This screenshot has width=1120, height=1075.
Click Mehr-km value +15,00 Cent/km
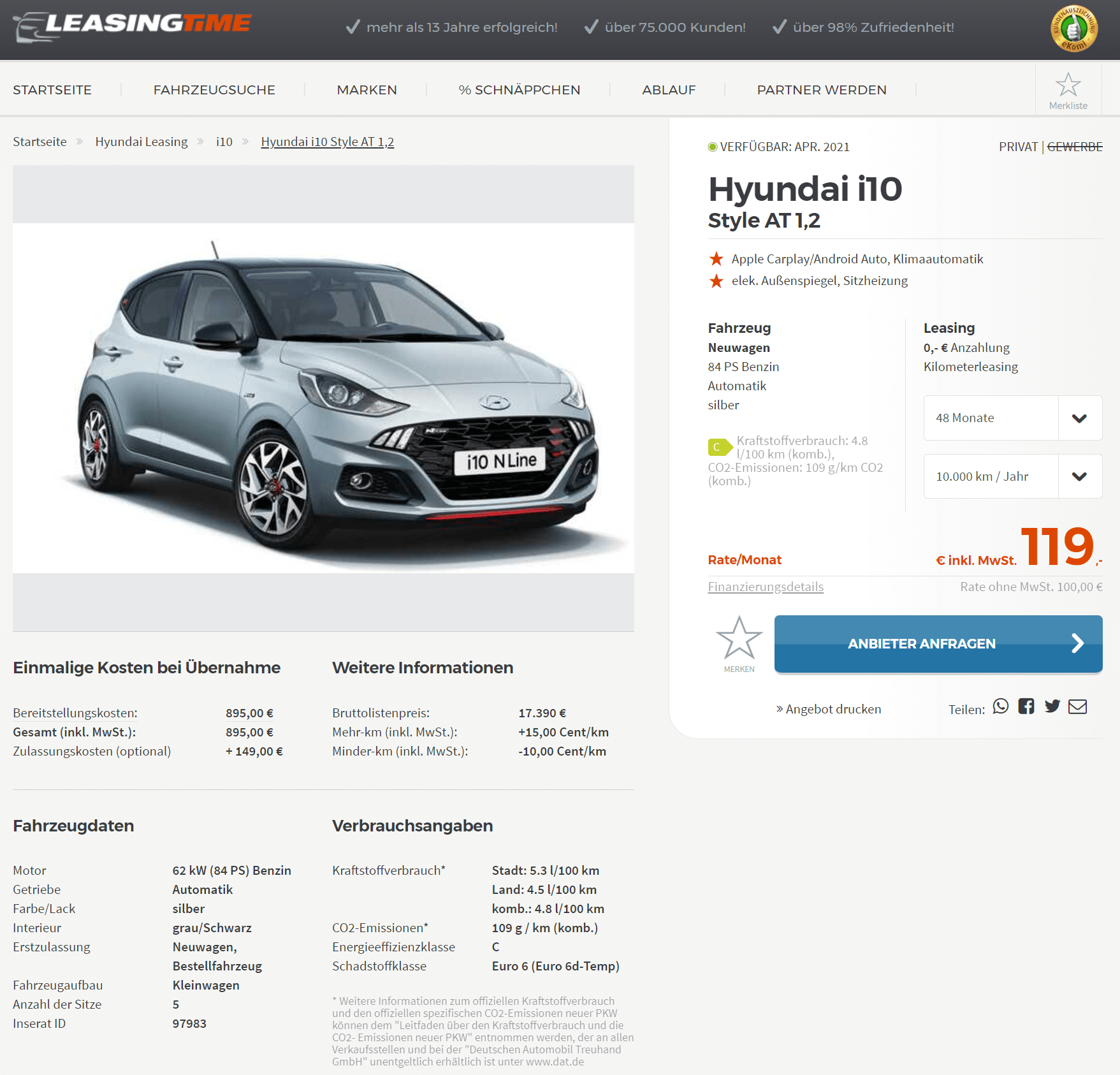tap(564, 732)
